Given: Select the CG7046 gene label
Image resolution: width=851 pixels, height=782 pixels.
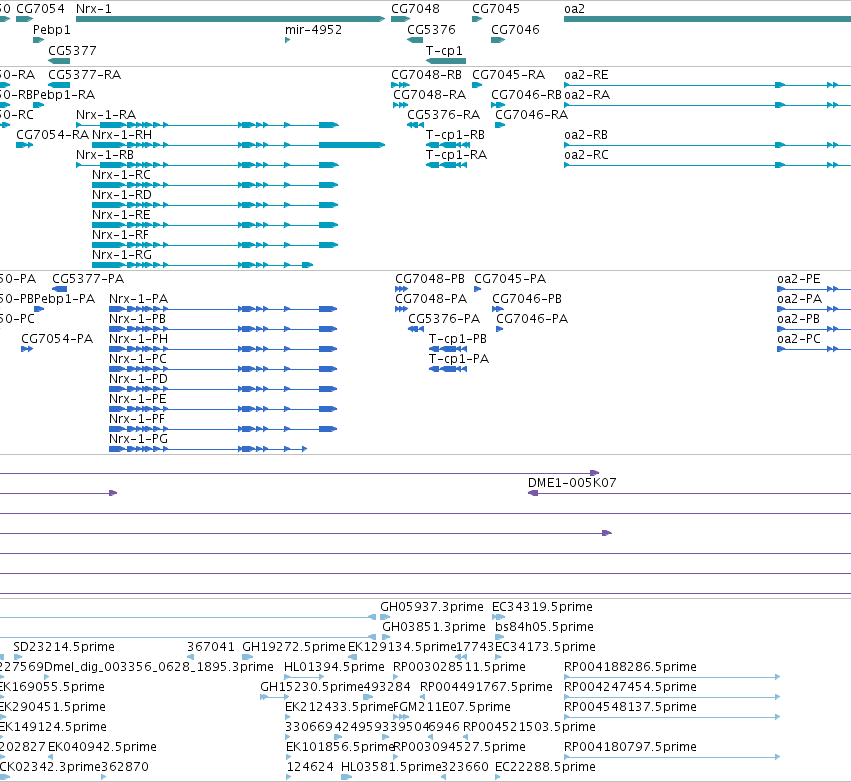Looking at the screenshot, I should pyautogui.click(x=515, y=30).
